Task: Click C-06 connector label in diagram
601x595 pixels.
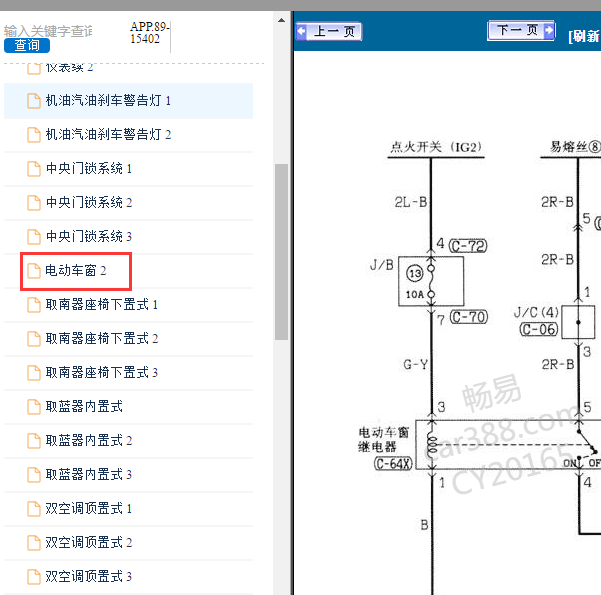Action: tap(539, 329)
